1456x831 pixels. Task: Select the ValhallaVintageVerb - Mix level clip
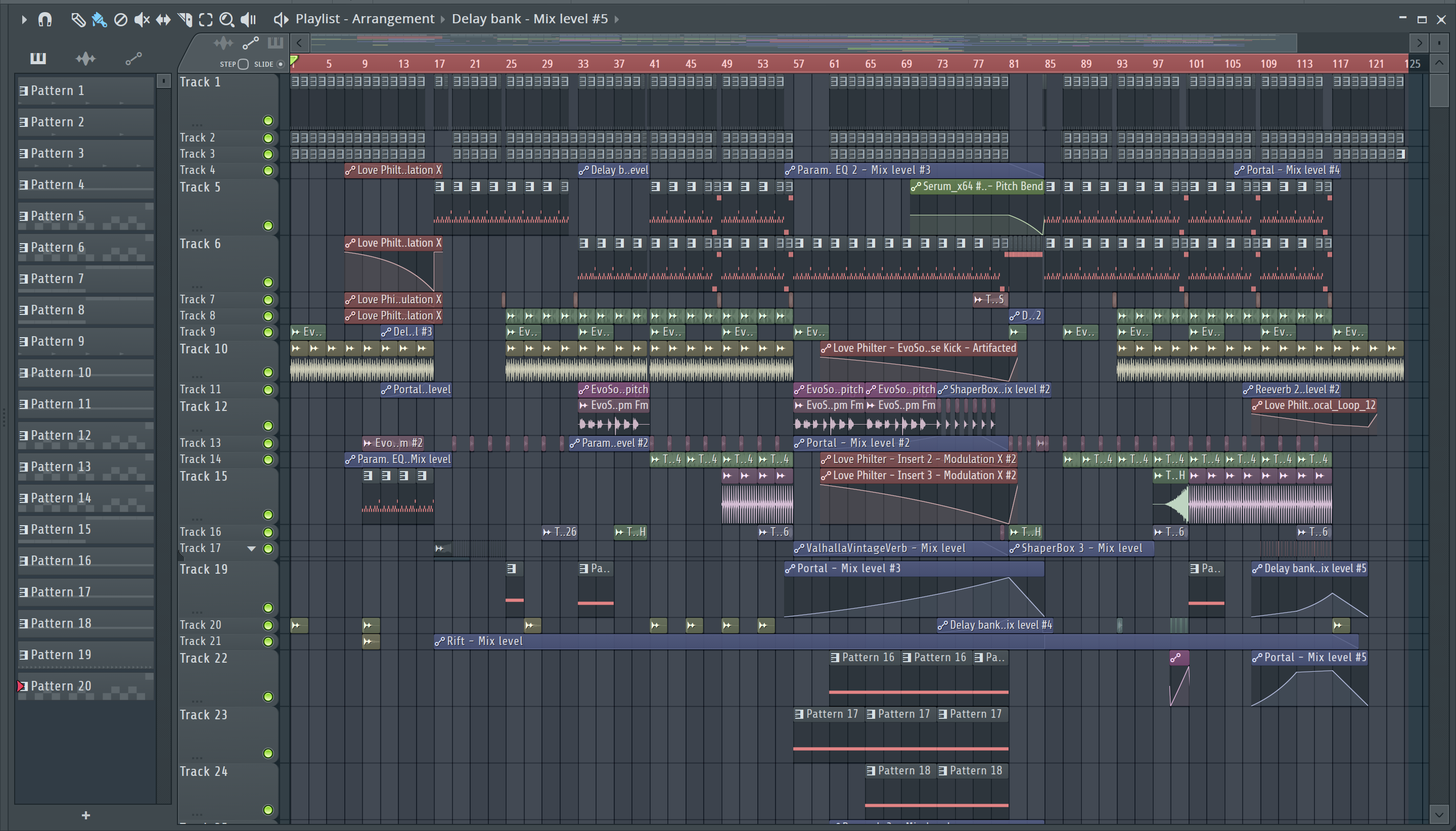coord(901,548)
